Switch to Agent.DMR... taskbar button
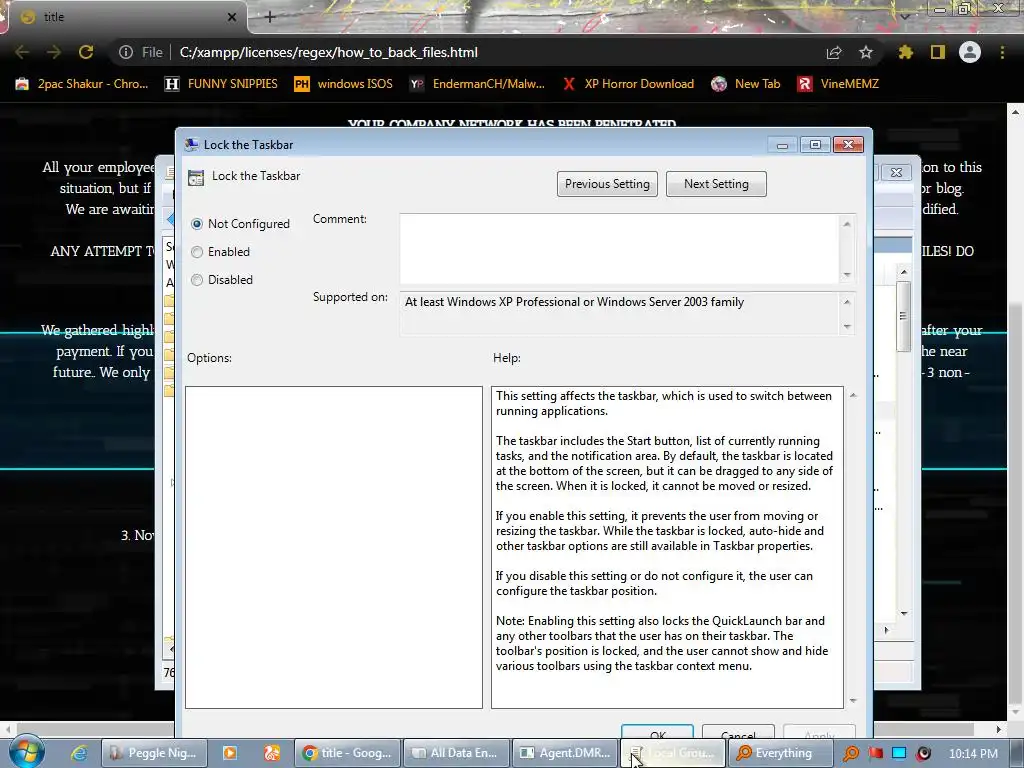 pyautogui.click(x=564, y=753)
